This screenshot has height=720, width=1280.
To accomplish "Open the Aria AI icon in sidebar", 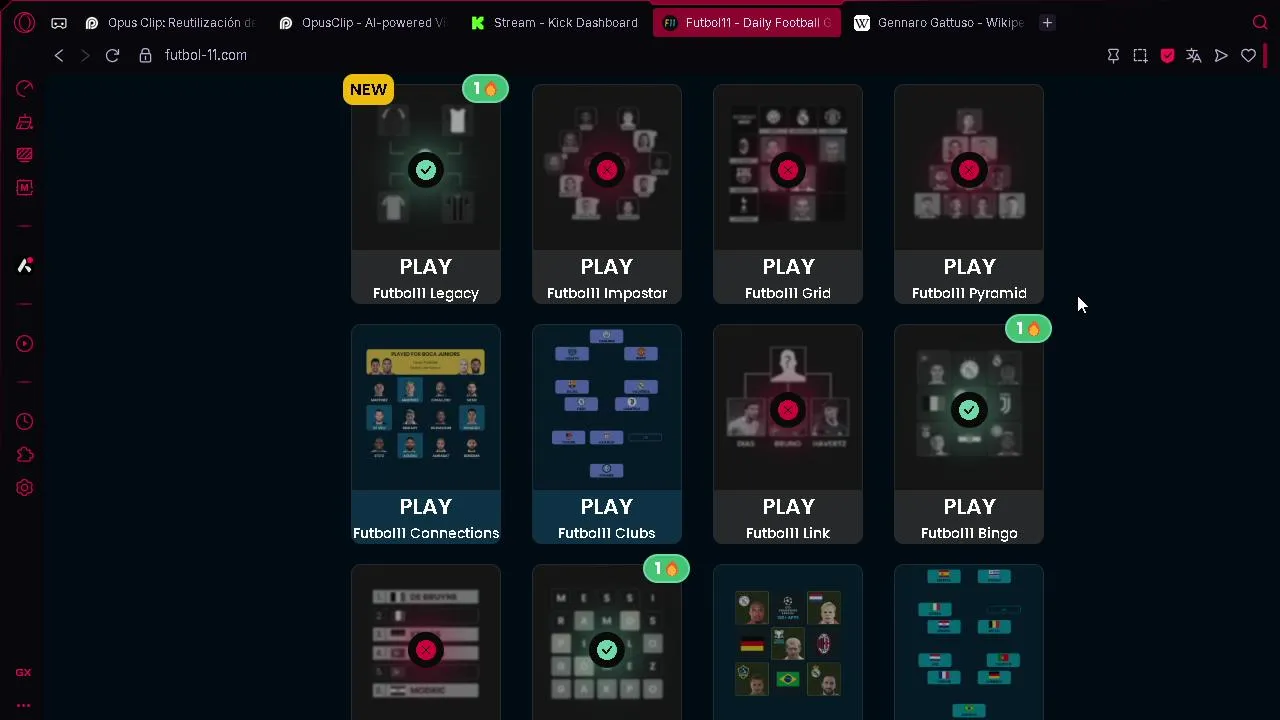I will click(x=25, y=265).
